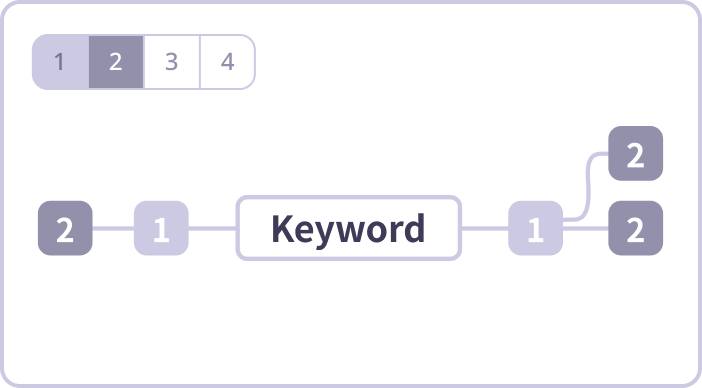Click connector between Keyword and right 1 node
Viewport: 702px width, 388px height.
coord(485,228)
